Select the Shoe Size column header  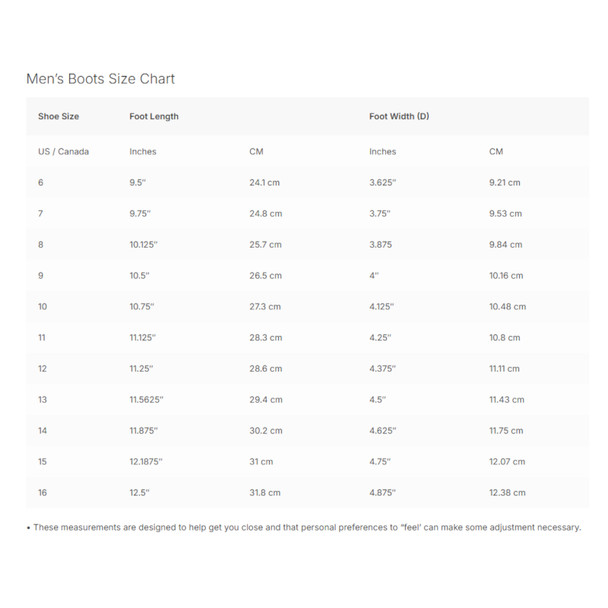[58, 117]
